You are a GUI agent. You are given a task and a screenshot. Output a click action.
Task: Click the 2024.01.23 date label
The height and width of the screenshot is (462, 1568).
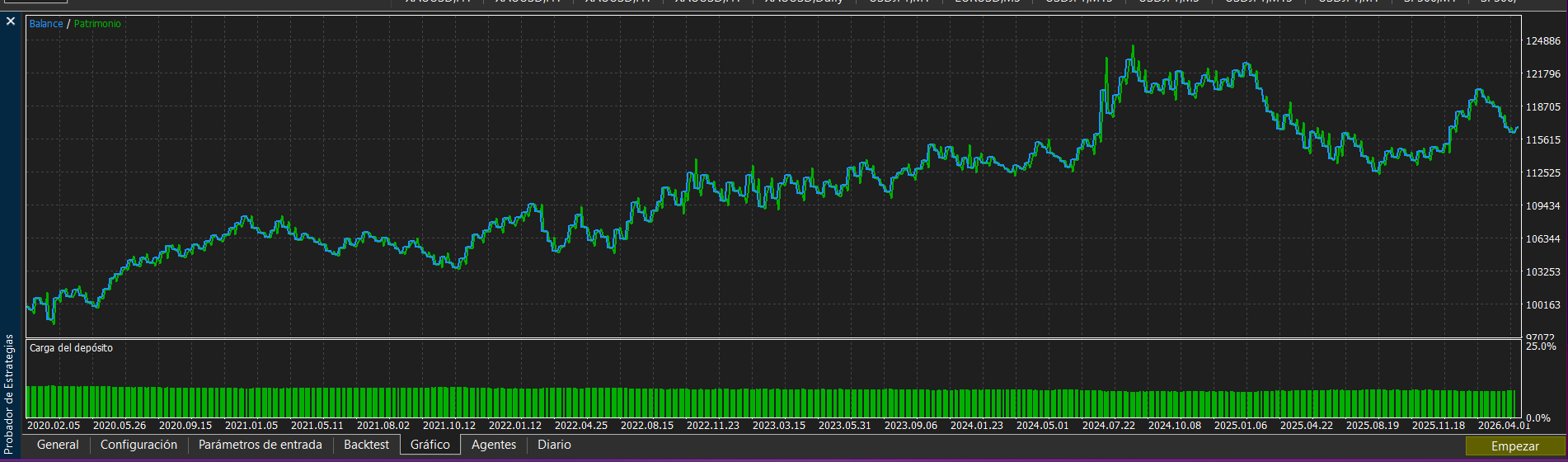[977, 426]
